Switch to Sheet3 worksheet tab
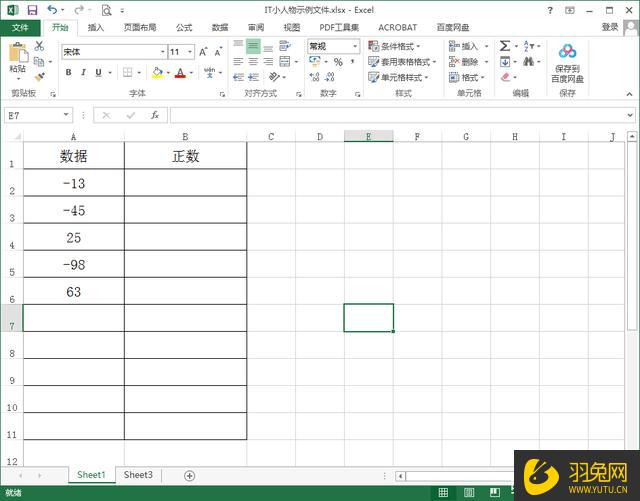The image size is (640, 501). (x=138, y=475)
